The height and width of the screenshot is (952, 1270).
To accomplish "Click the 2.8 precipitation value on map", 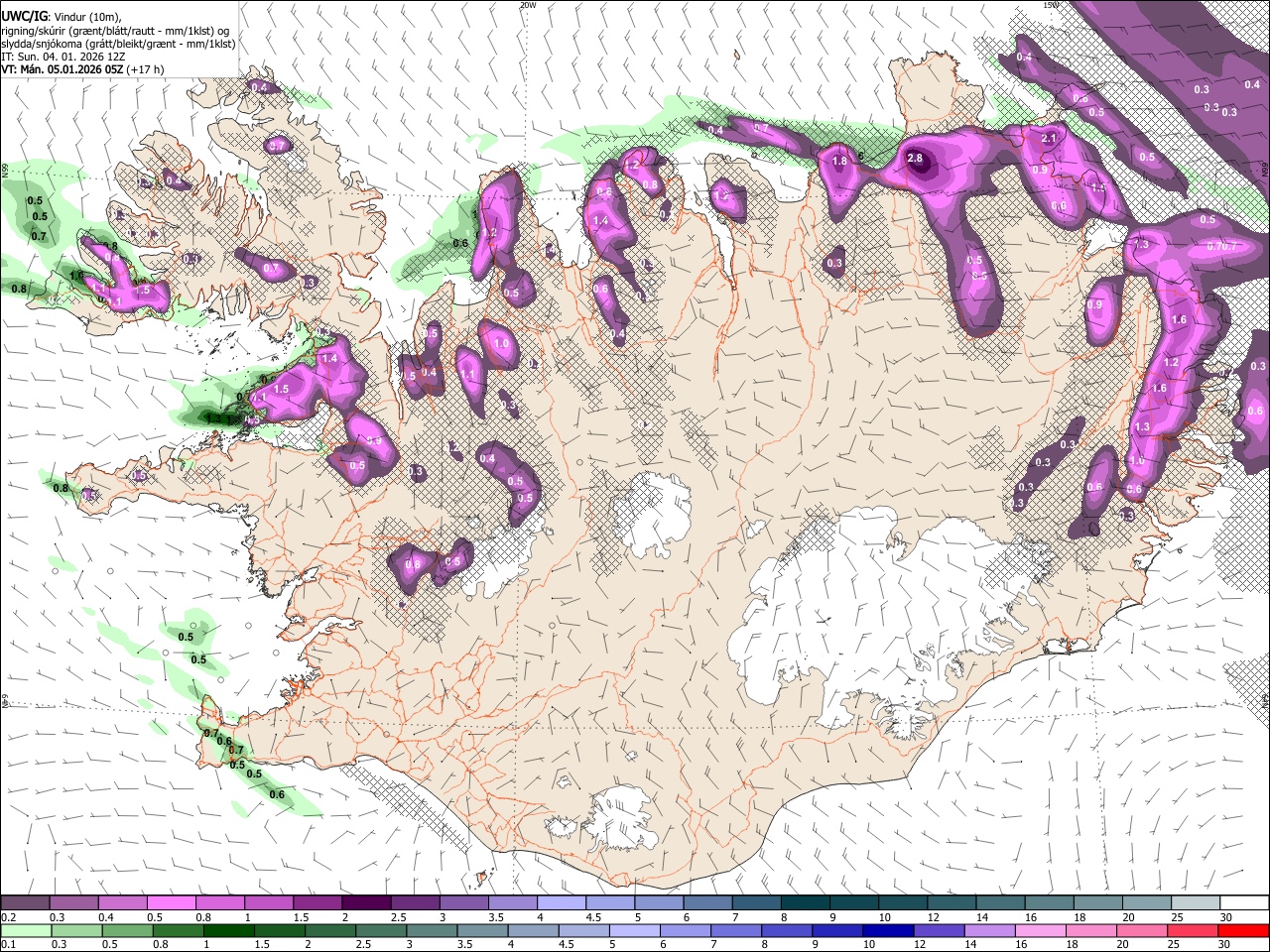I will (915, 158).
